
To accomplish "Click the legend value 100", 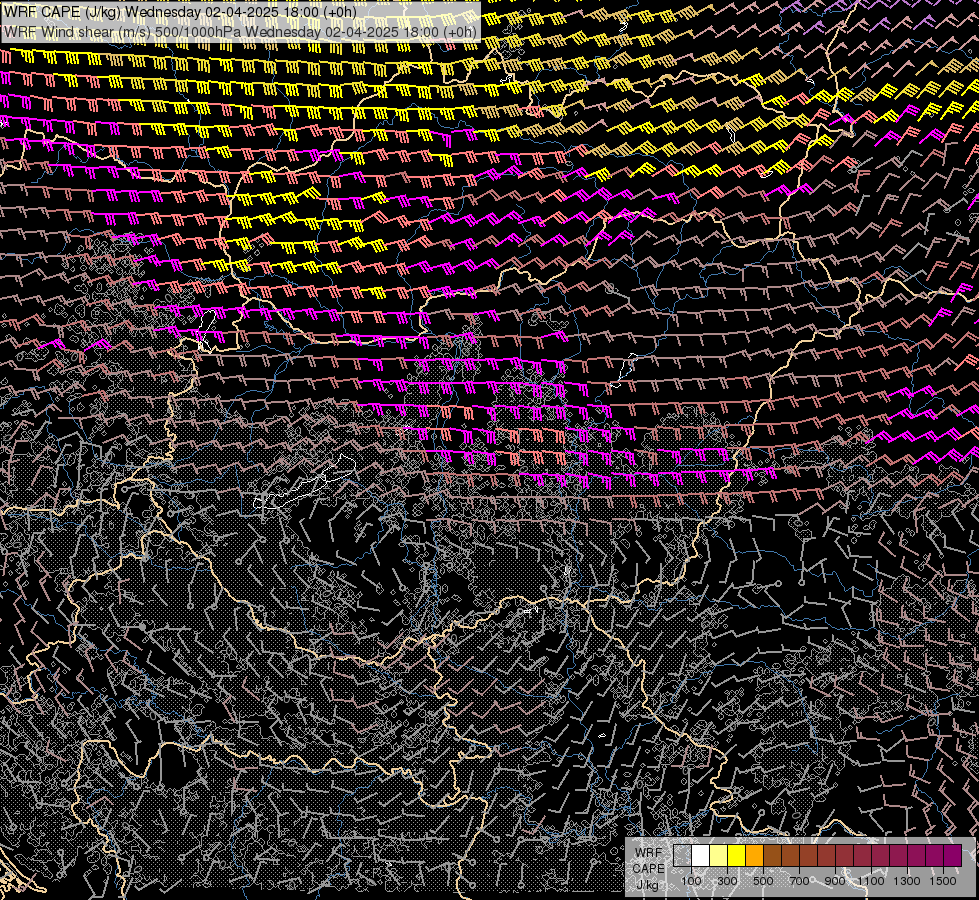I will point(691,881).
